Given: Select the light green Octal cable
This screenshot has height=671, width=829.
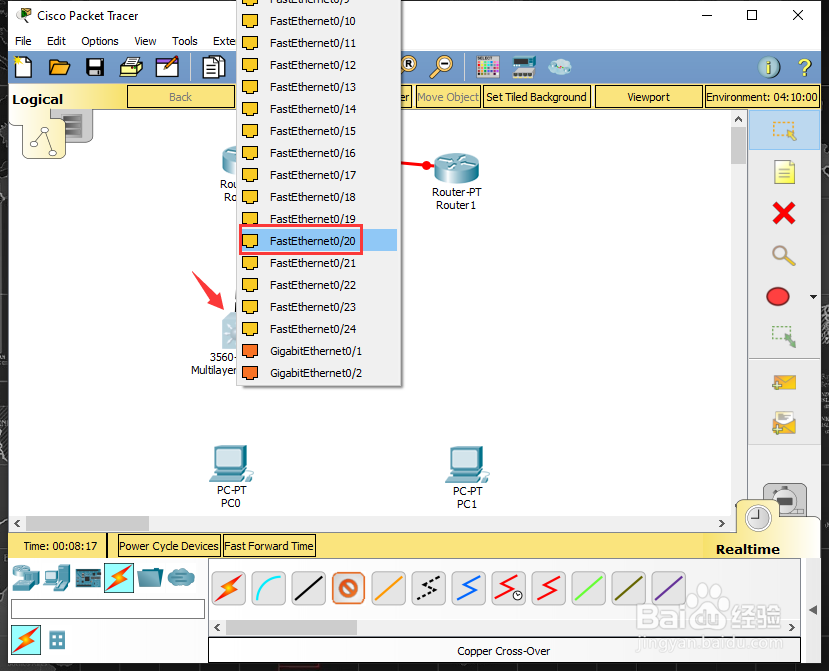Looking at the screenshot, I should click(588, 588).
